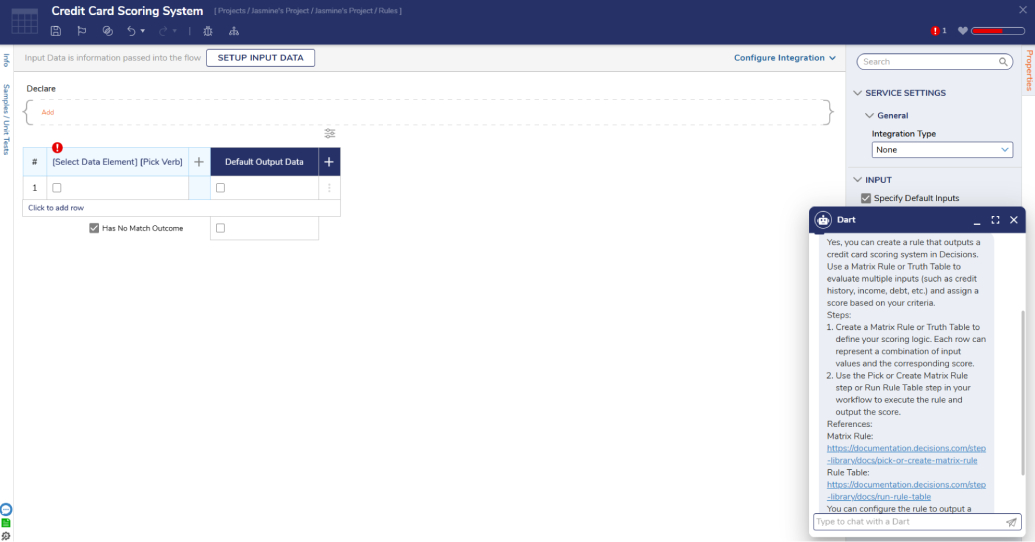This screenshot has width=1035, height=542.
Task: Check row 1 Default Output Data checkbox
Action: tap(221, 188)
